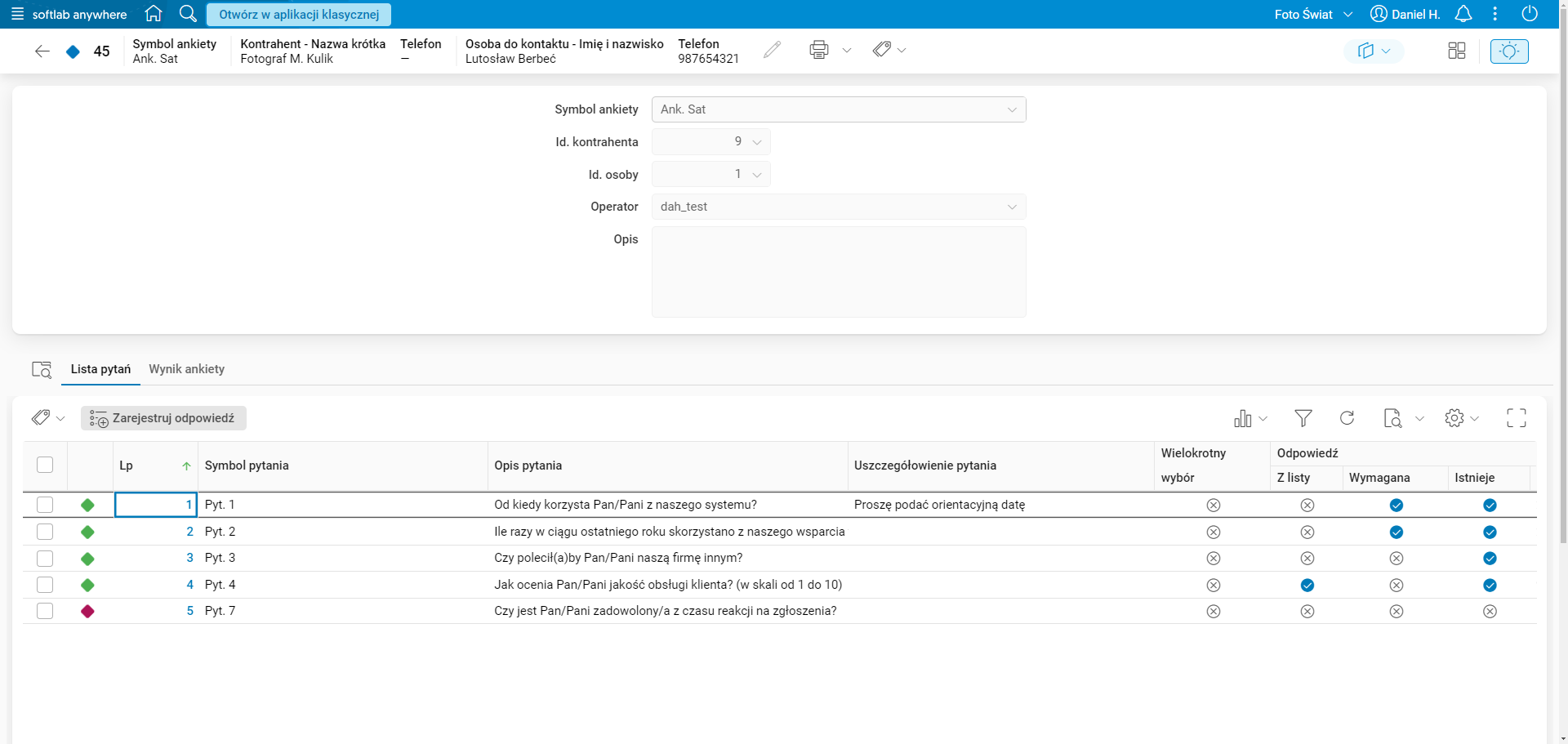Click the tag icon in grid toolbar
Screen dimensions: 1568x744
coord(41,417)
